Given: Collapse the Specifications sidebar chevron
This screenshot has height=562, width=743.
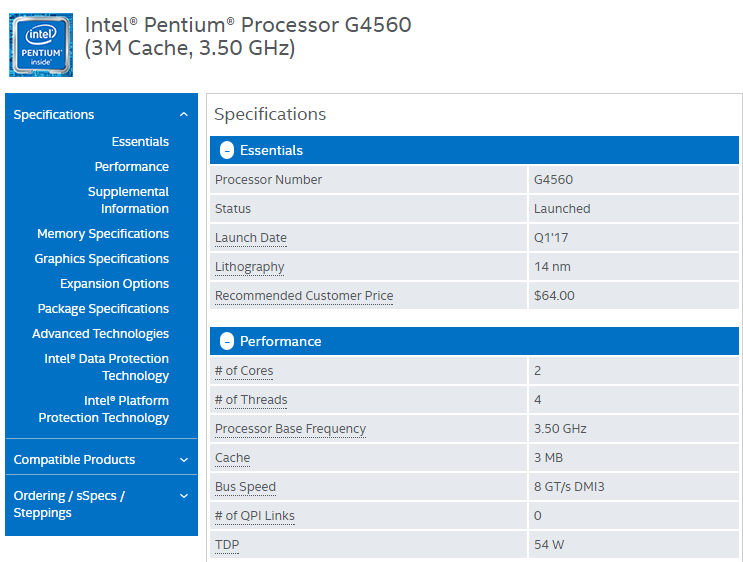Looking at the screenshot, I should point(184,115).
